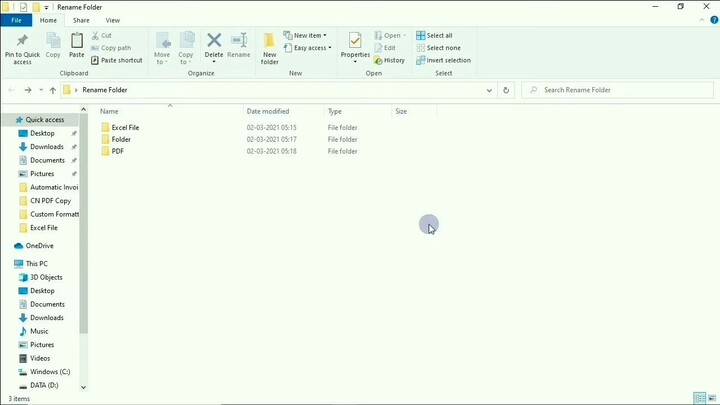Collapse the Quick access tree node

7,120
